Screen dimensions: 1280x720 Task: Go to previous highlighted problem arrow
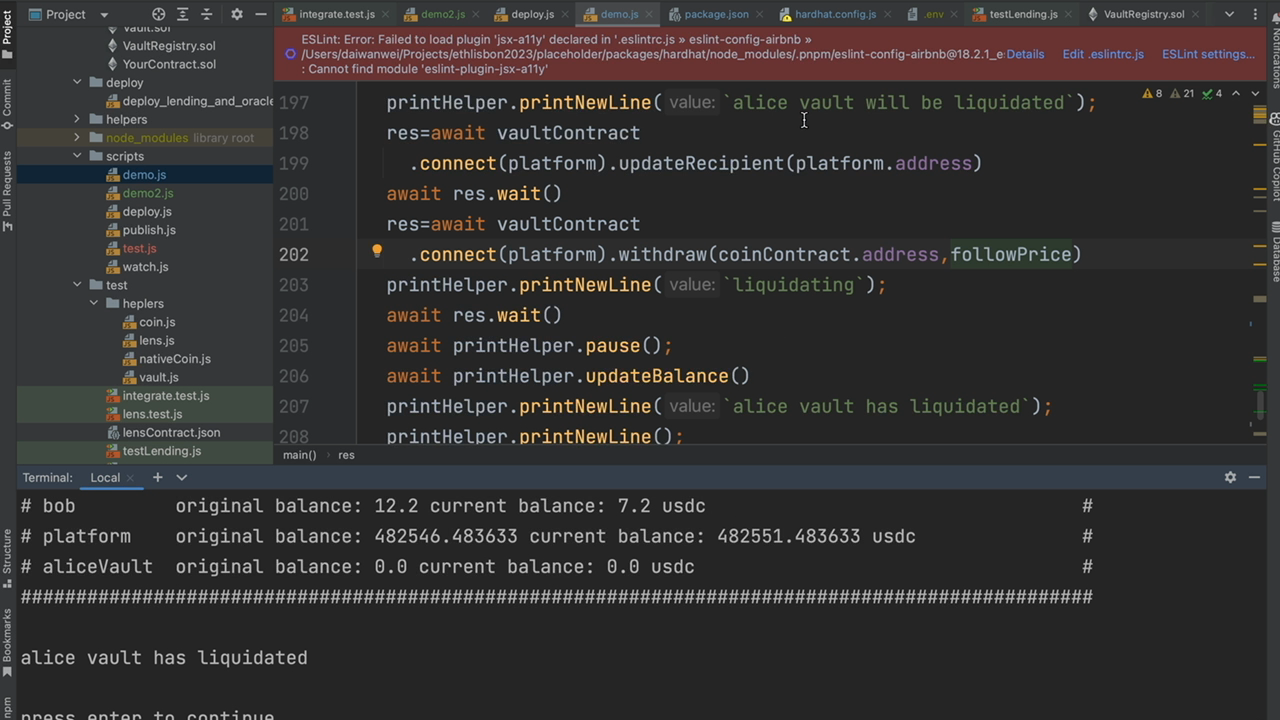coord(1236,93)
